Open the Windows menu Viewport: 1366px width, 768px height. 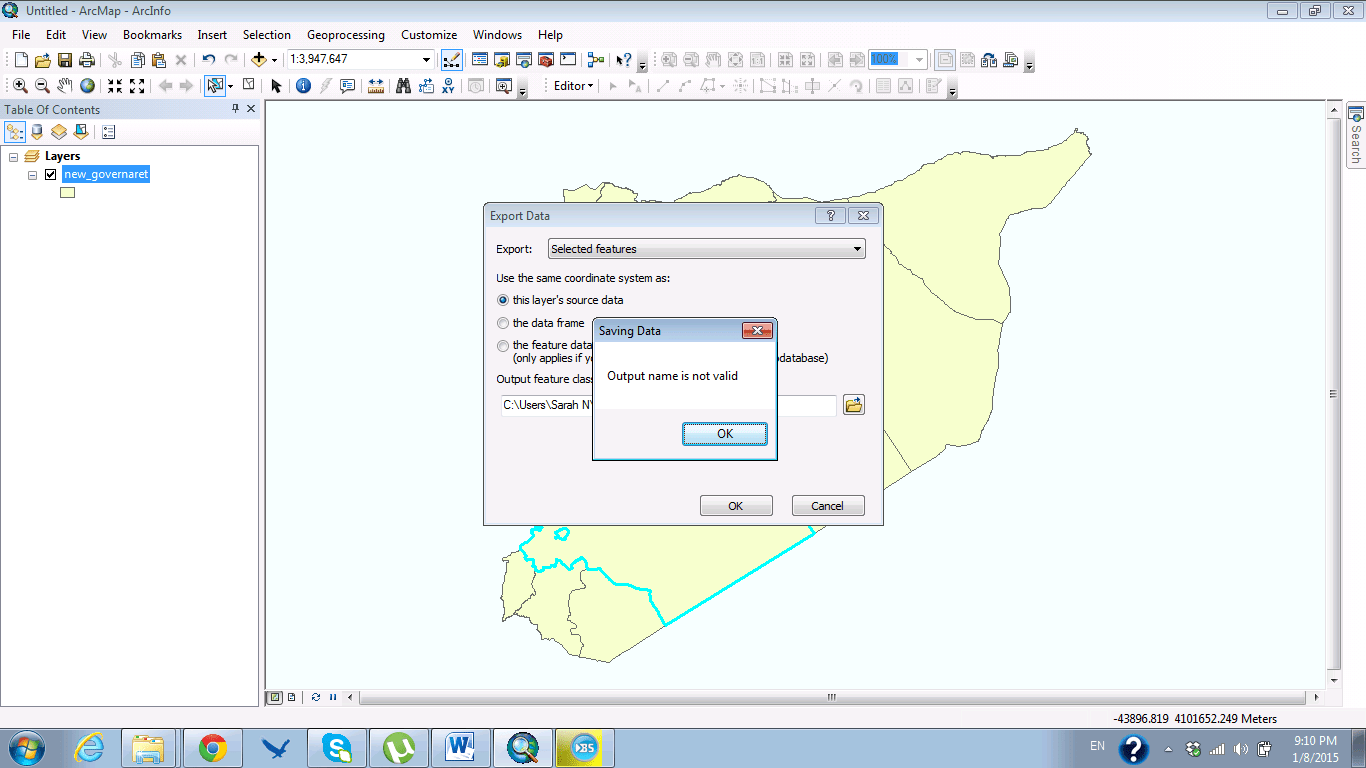click(497, 35)
